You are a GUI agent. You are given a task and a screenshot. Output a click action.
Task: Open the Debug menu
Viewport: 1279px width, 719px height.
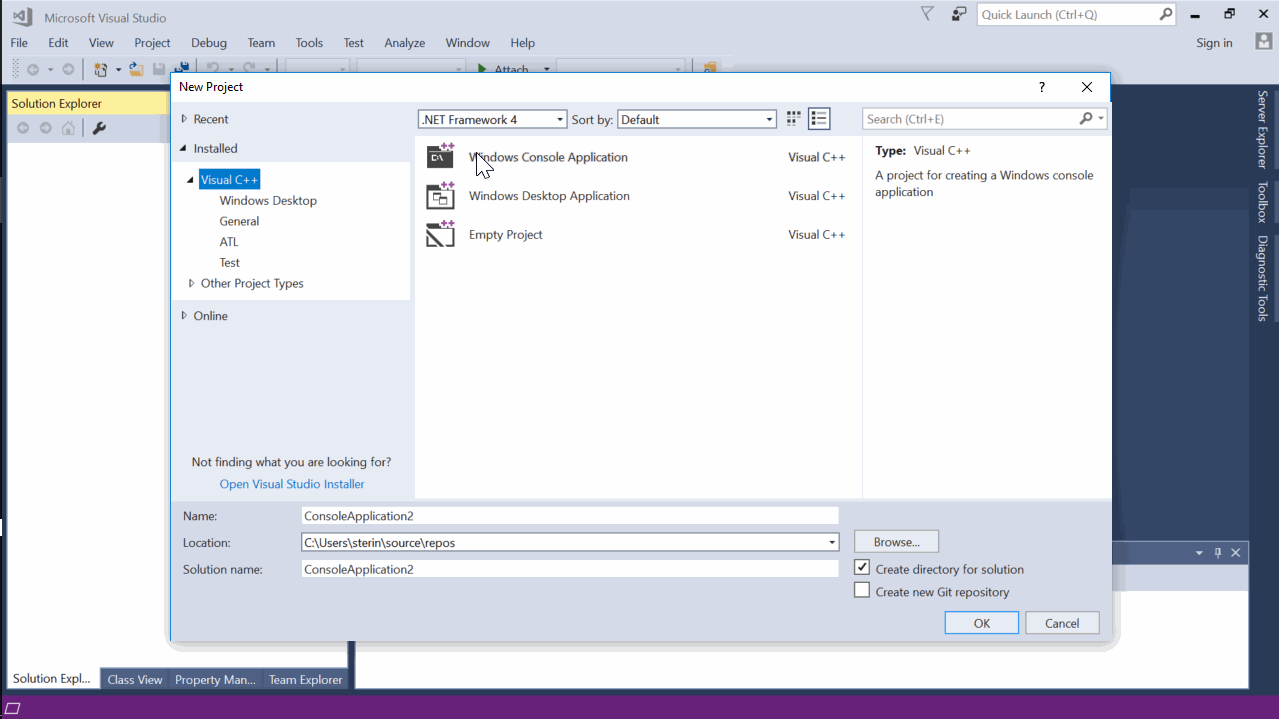coord(209,42)
